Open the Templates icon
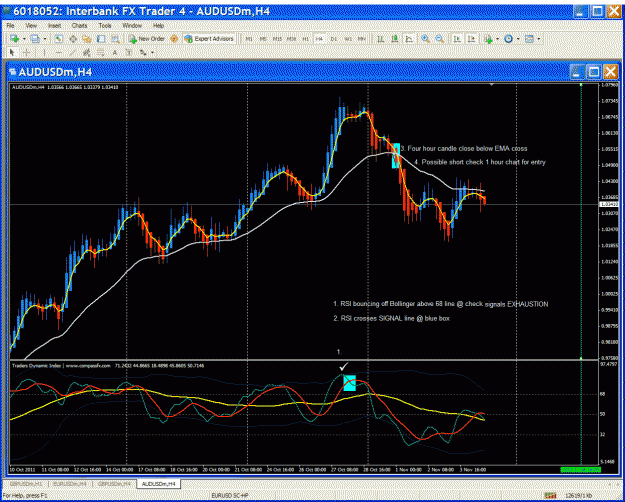Viewport: 625px width, 502px height. 529,39
